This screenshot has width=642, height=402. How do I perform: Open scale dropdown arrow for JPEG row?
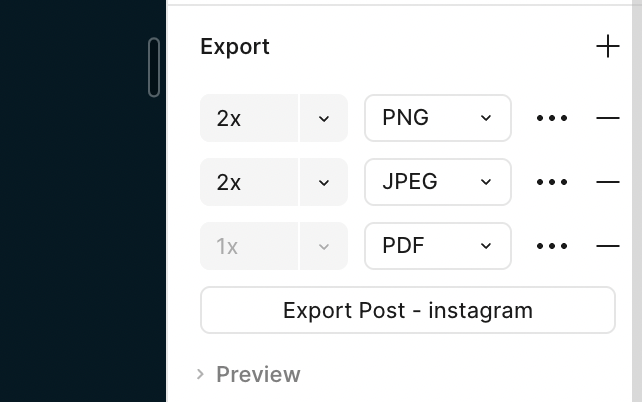coord(324,182)
